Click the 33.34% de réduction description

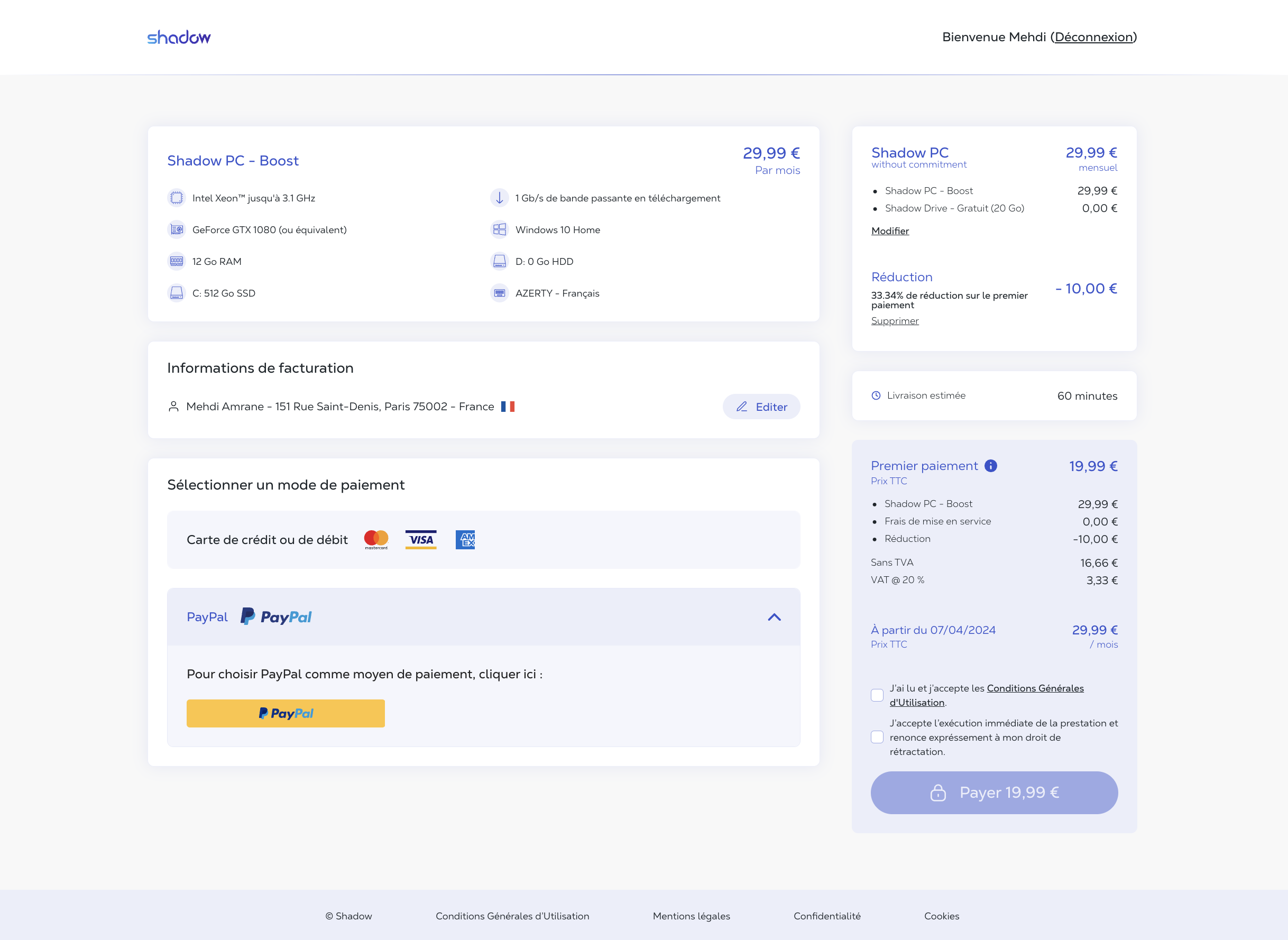point(950,300)
